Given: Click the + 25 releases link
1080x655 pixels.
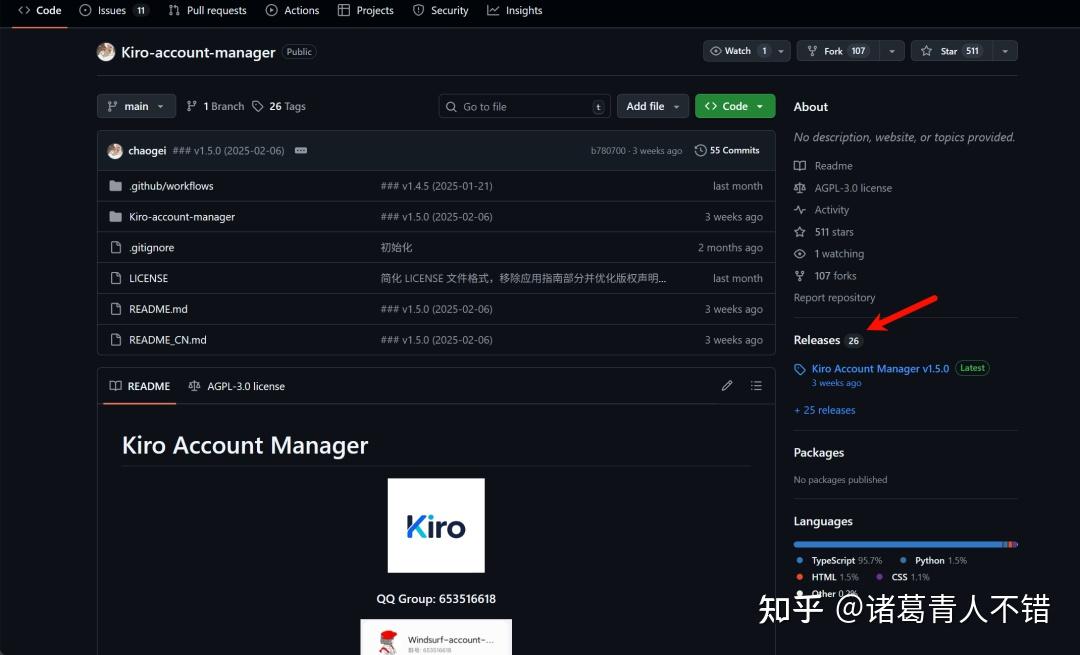Looking at the screenshot, I should (824, 410).
